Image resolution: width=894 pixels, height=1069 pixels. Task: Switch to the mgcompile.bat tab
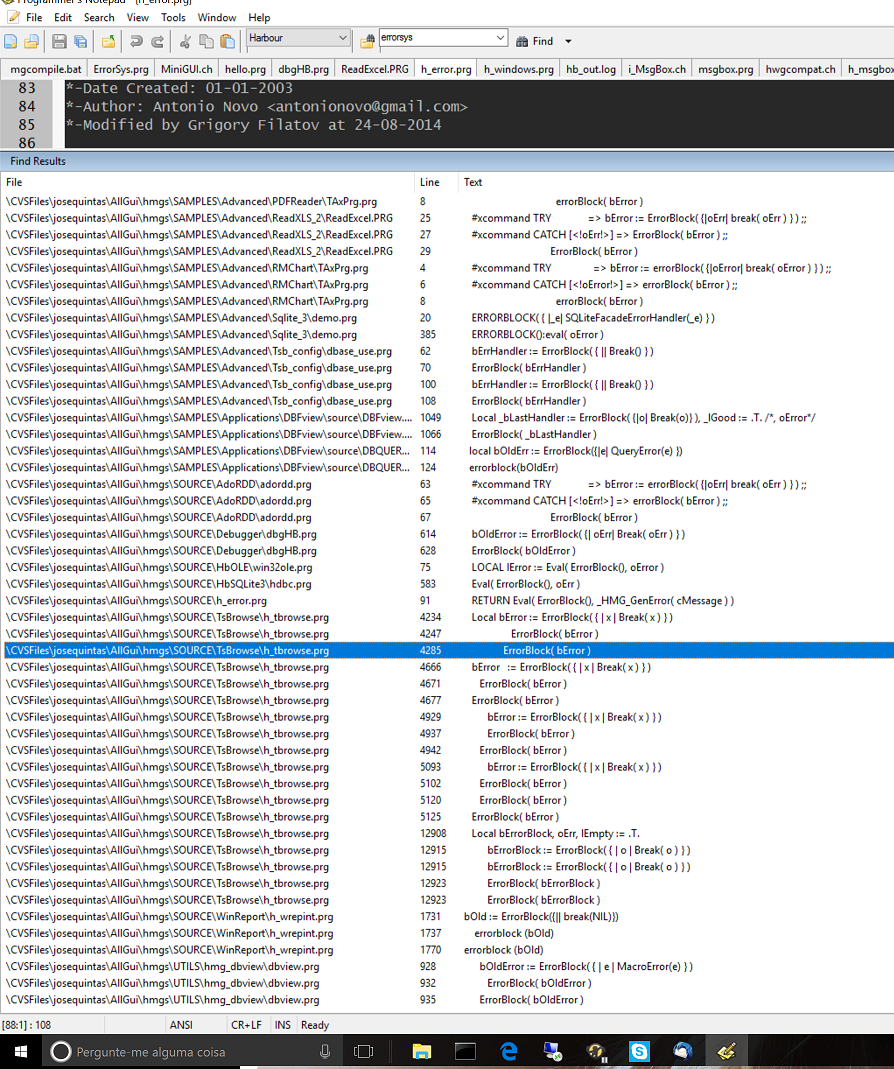click(46, 69)
